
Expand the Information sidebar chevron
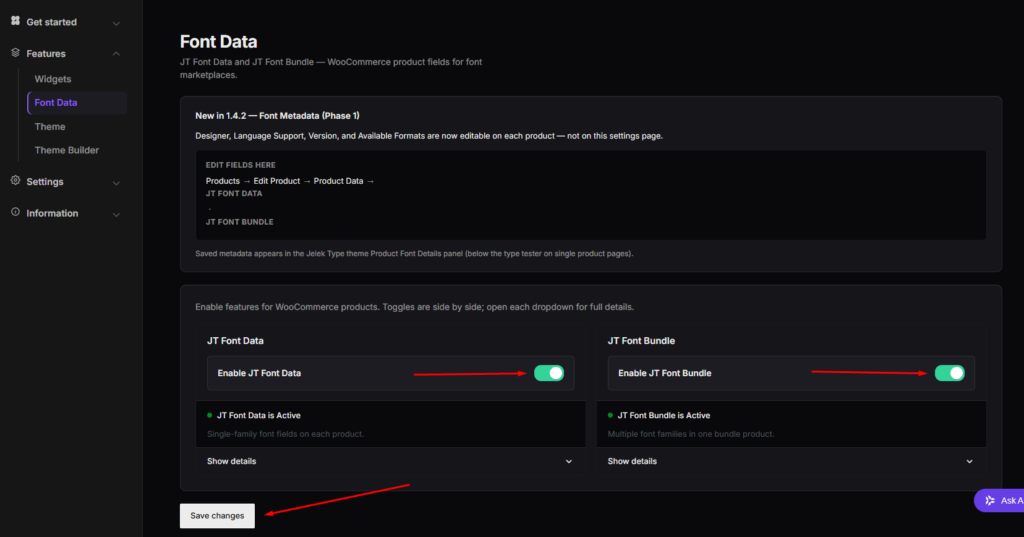coord(116,214)
